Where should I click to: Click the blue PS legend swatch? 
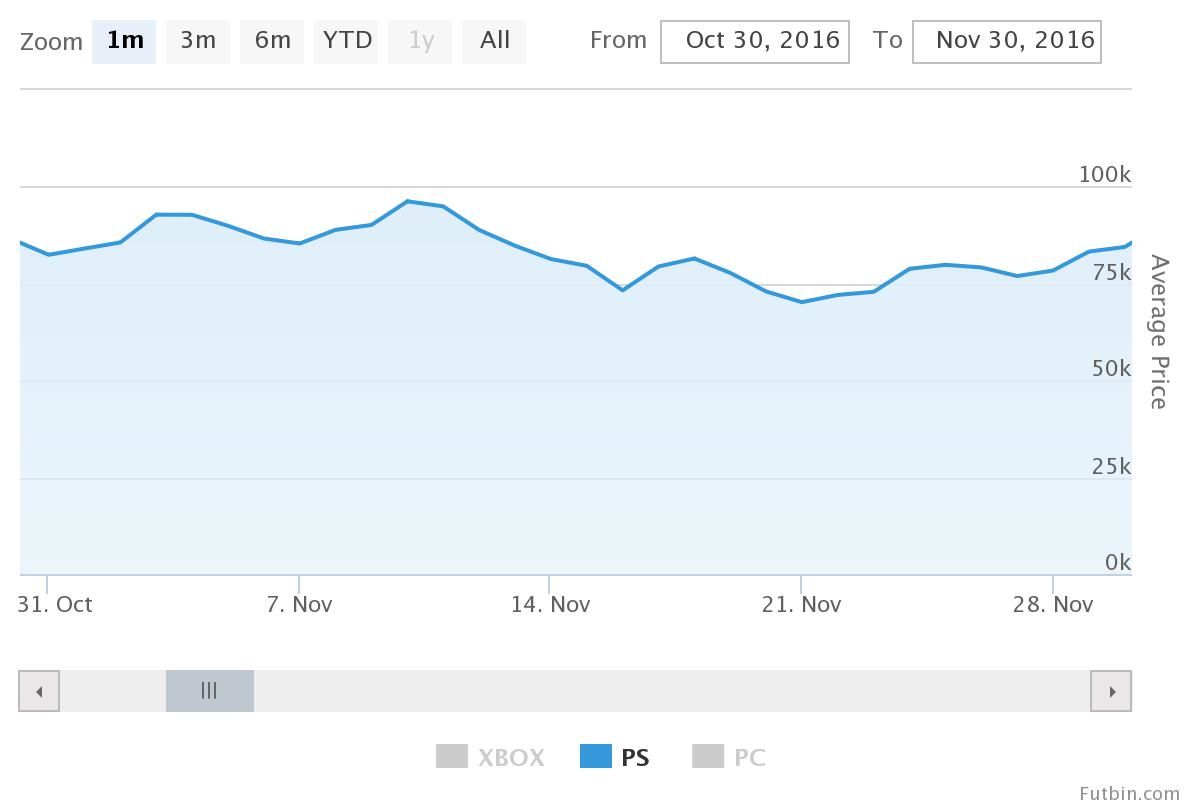[596, 757]
